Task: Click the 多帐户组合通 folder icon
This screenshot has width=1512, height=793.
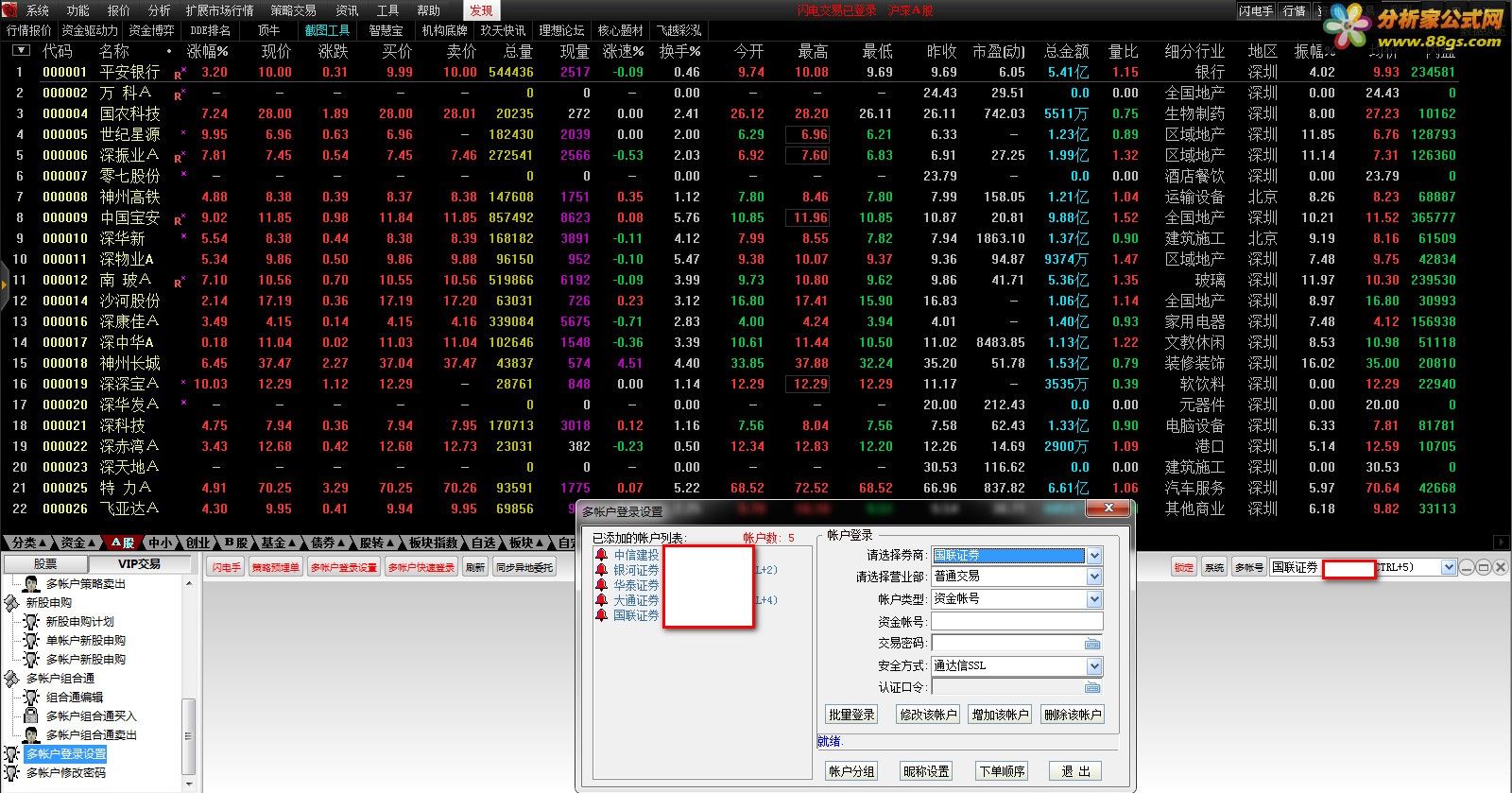Action: tap(12, 678)
